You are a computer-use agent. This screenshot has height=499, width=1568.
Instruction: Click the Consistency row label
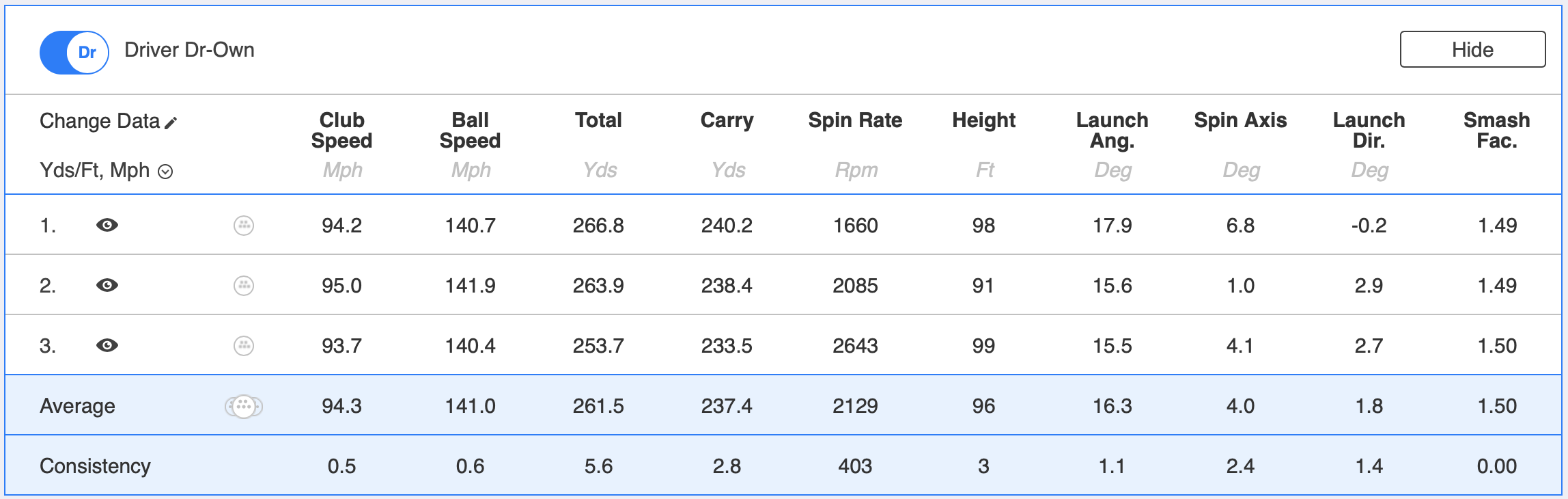(x=95, y=466)
